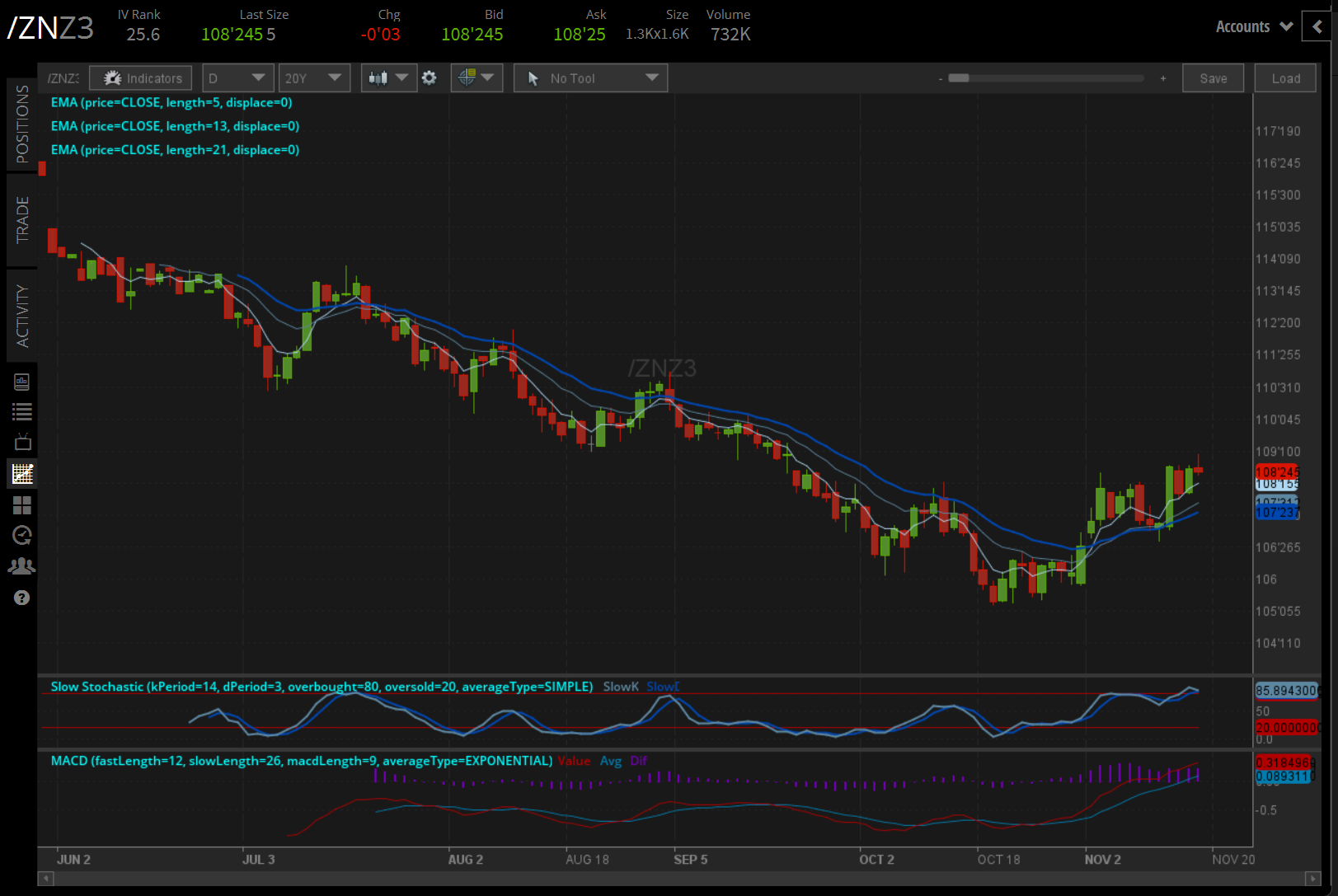The image size is (1338, 896).
Task: Open the crosshair cursor options dropdown
Action: click(477, 78)
